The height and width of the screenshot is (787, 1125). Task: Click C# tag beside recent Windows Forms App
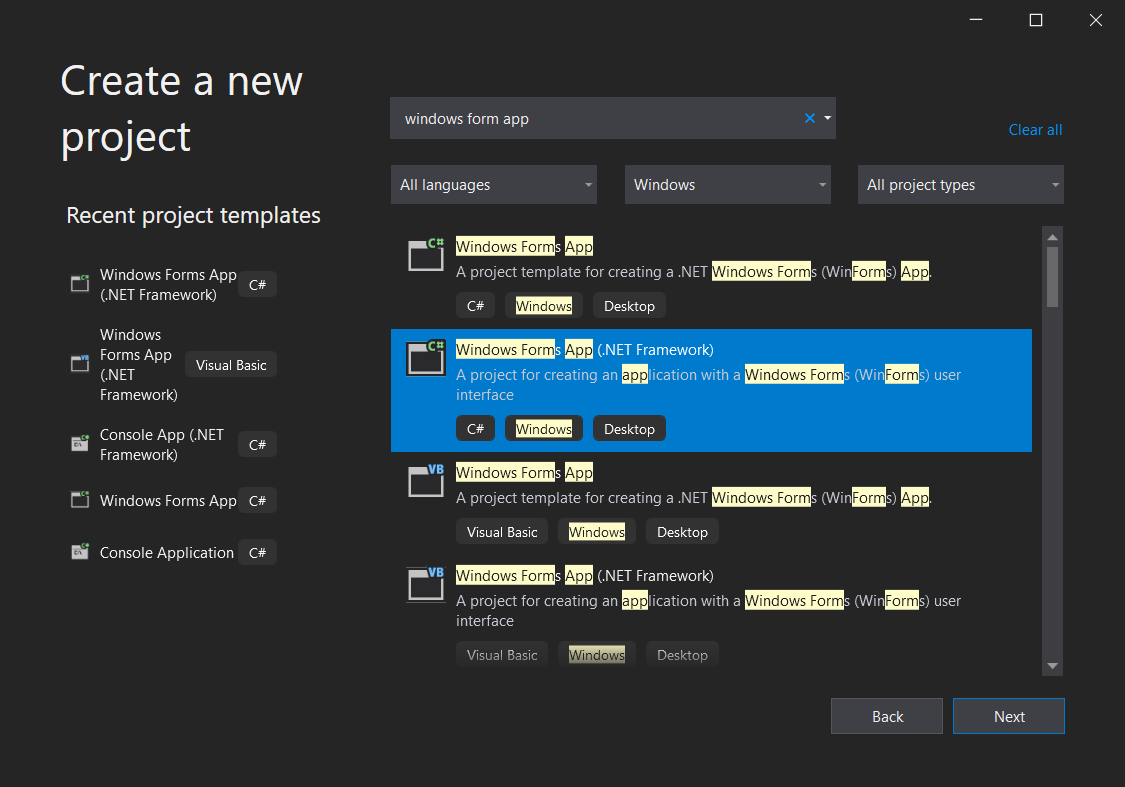(x=257, y=501)
